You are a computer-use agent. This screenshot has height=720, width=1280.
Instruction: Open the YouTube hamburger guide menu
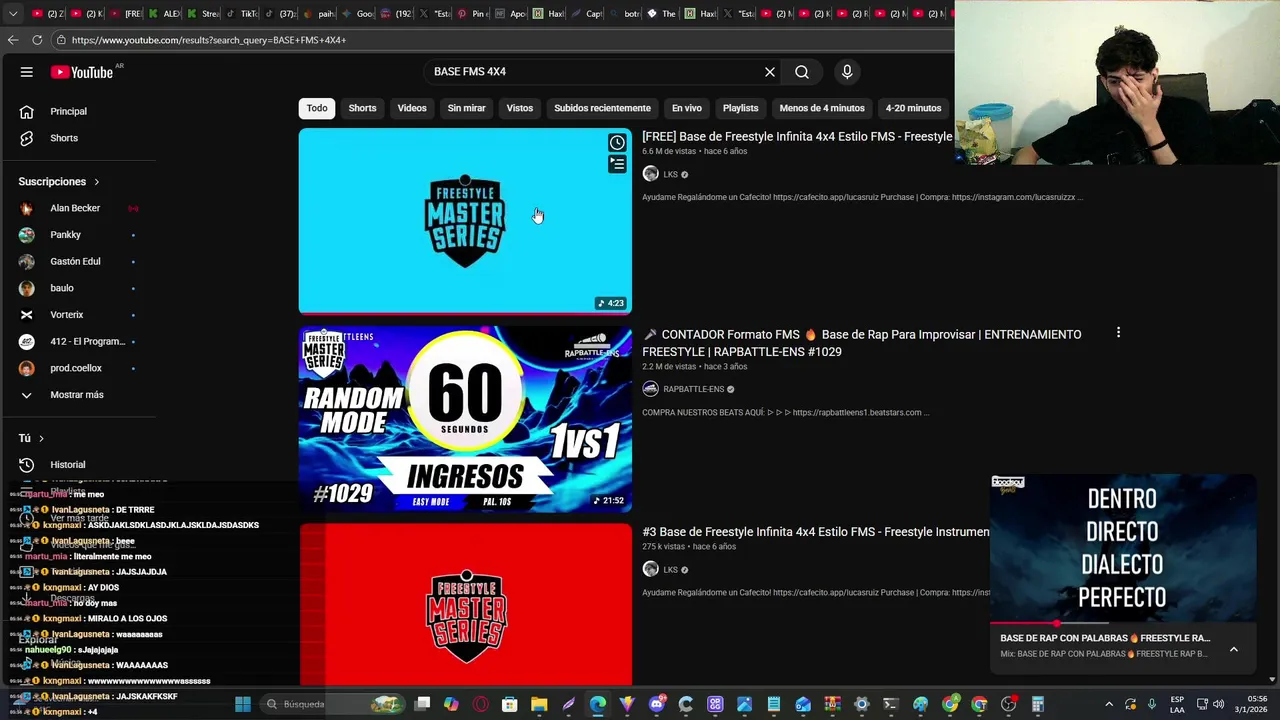click(x=27, y=72)
